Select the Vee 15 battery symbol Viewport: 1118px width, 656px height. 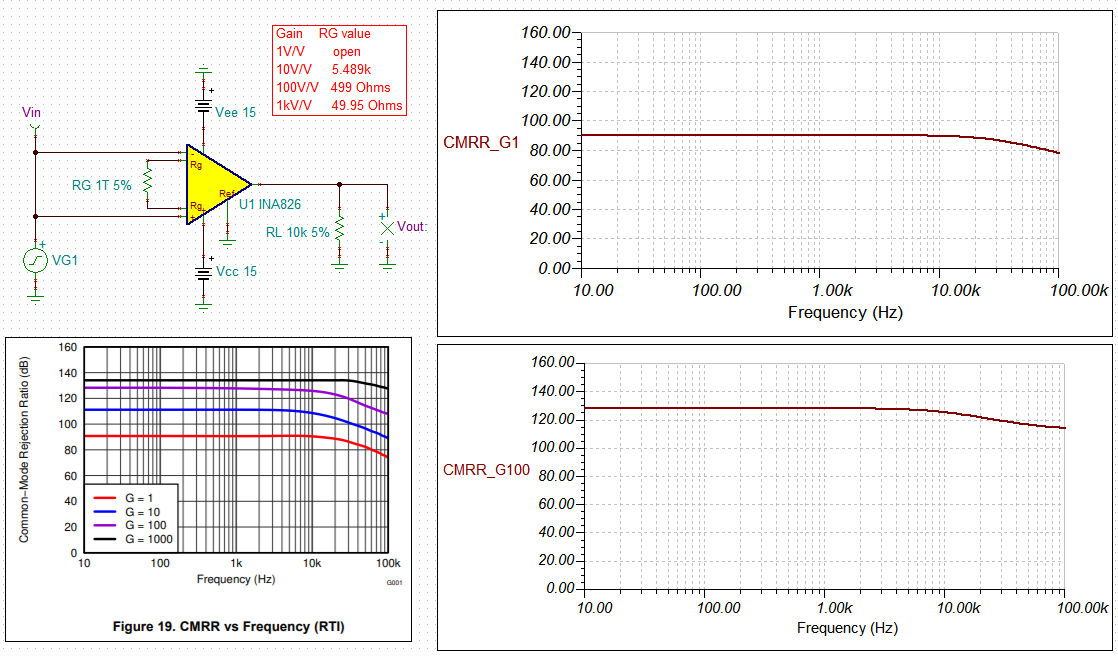(204, 107)
